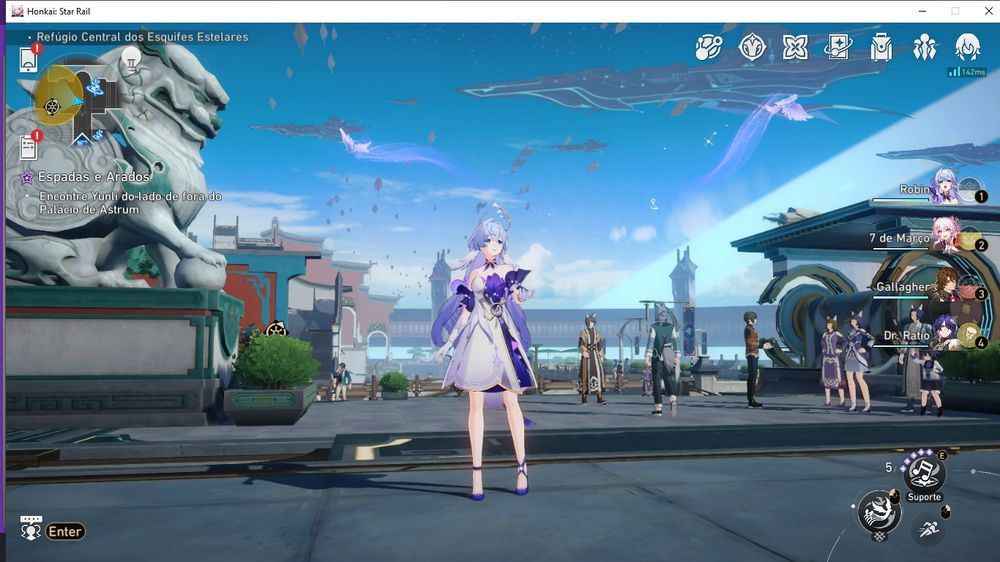
Task: Click the Honkai: Star Rail title bar icon
Action: pos(17,11)
